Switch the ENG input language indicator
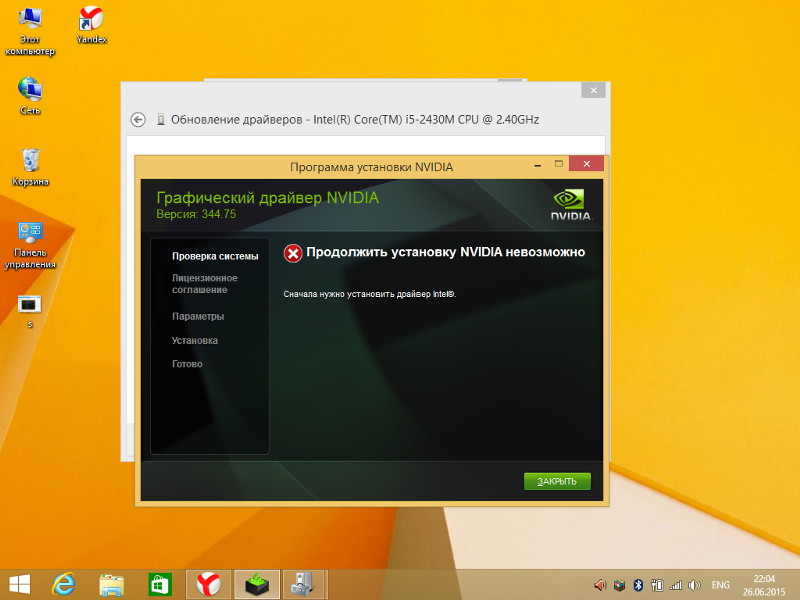Screen dimensions: 800x600 pyautogui.click(x=720, y=585)
